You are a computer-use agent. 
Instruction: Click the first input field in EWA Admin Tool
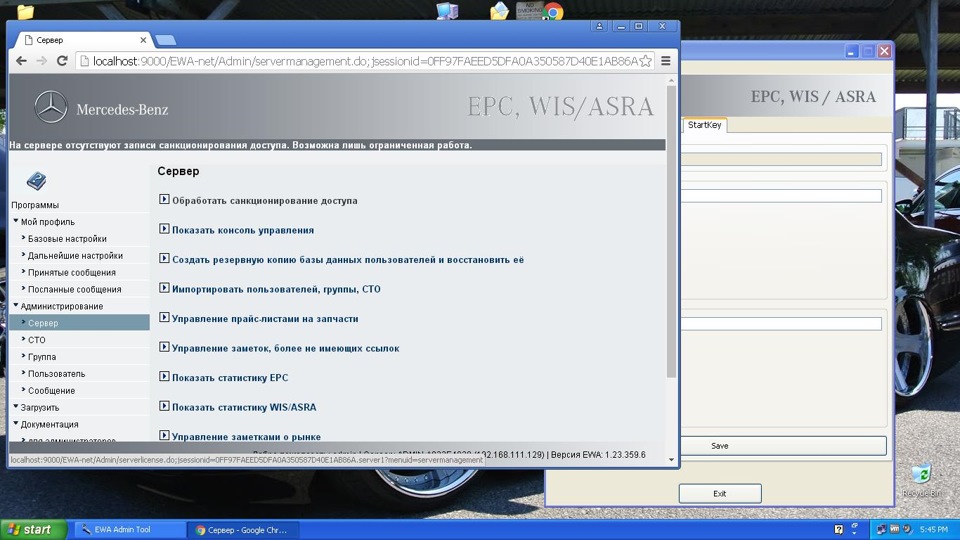(x=781, y=159)
